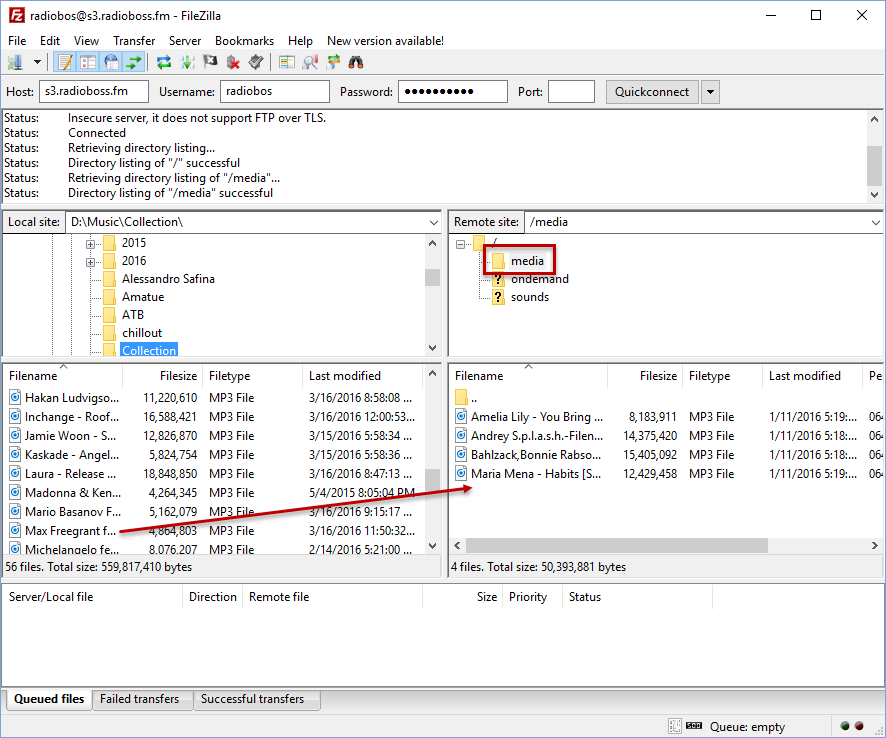Click the Quickconnect button

[x=652, y=92]
